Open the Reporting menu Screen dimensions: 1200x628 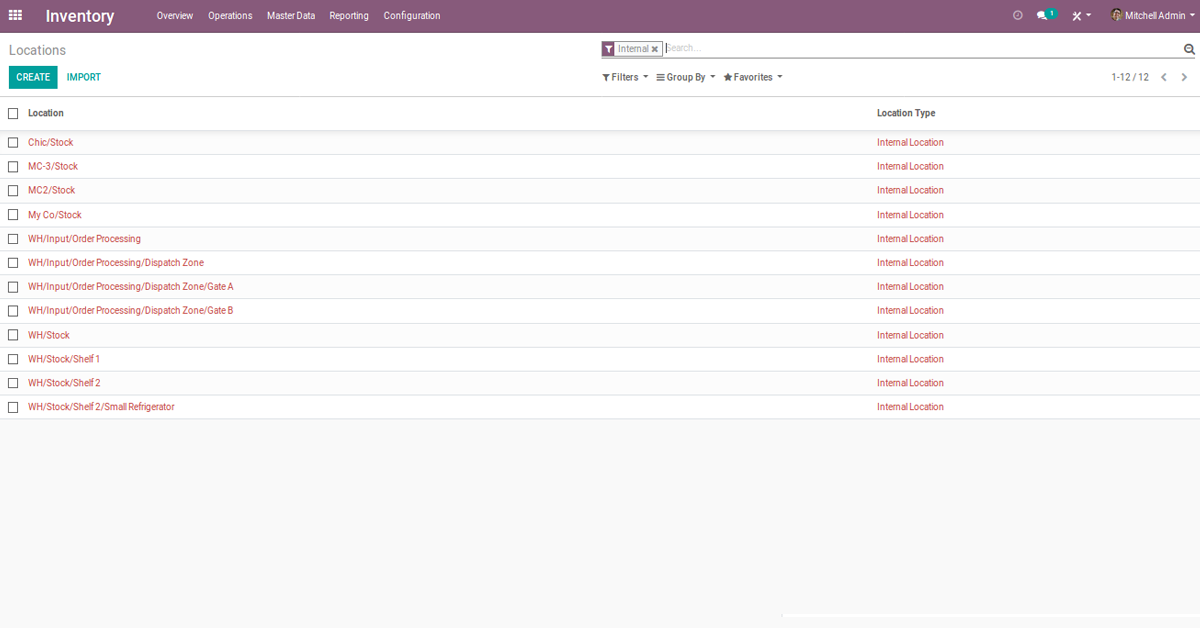[x=349, y=16]
